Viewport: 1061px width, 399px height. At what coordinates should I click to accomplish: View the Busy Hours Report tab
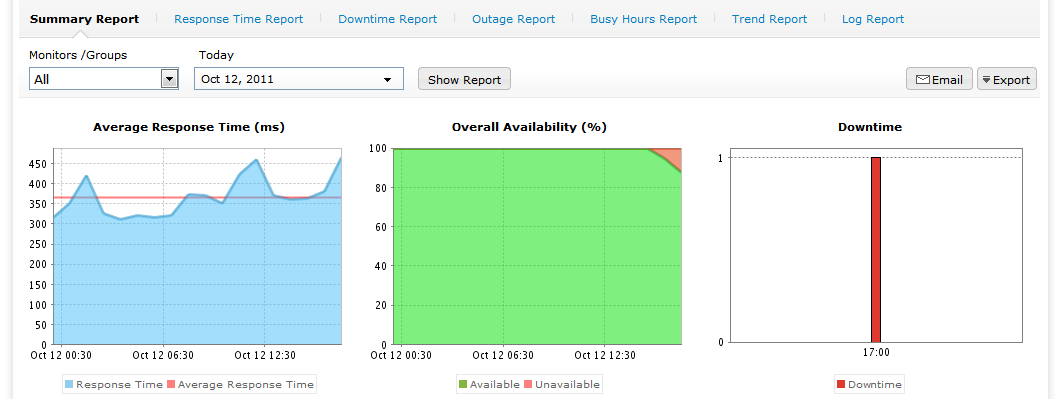click(x=644, y=19)
